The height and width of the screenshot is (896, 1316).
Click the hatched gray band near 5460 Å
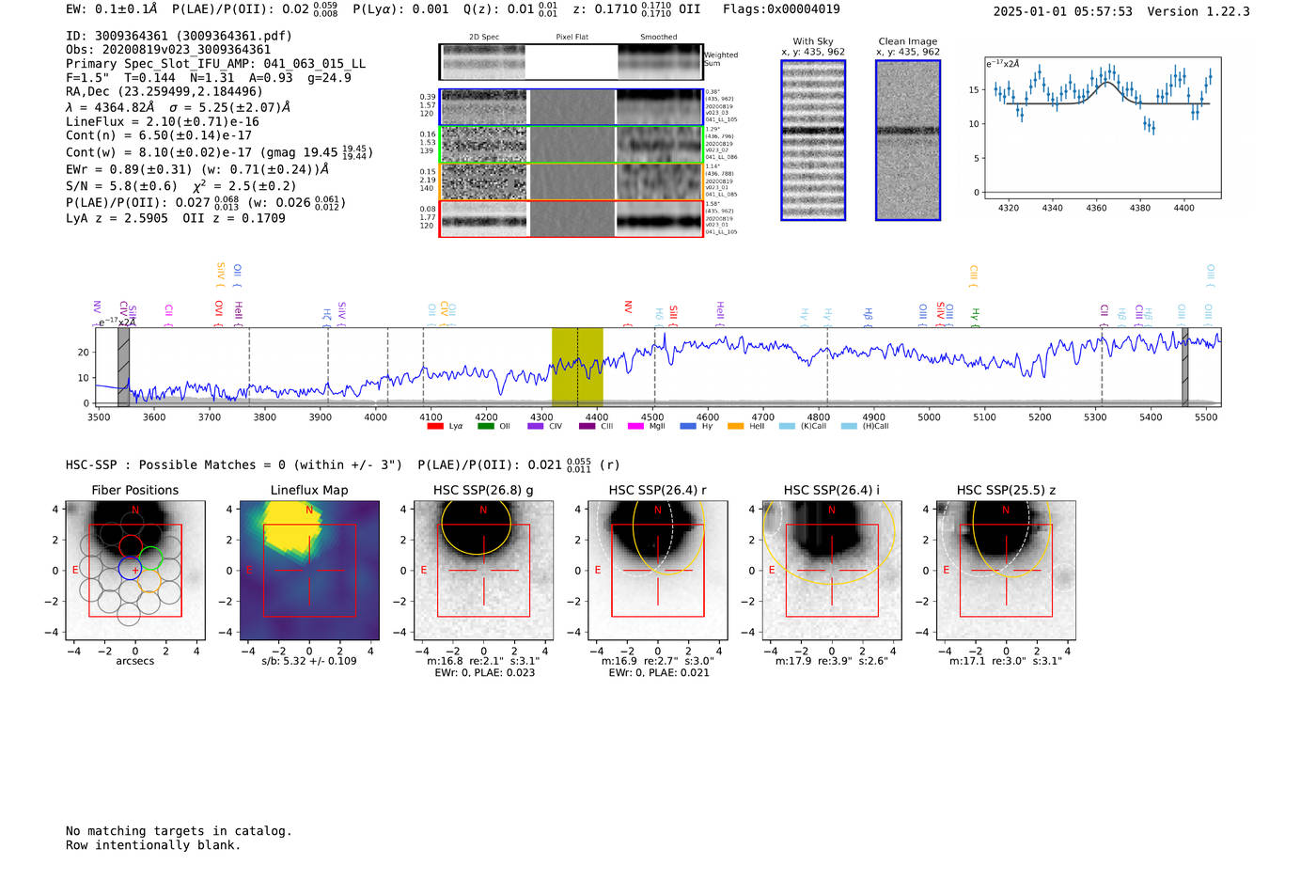[1184, 367]
